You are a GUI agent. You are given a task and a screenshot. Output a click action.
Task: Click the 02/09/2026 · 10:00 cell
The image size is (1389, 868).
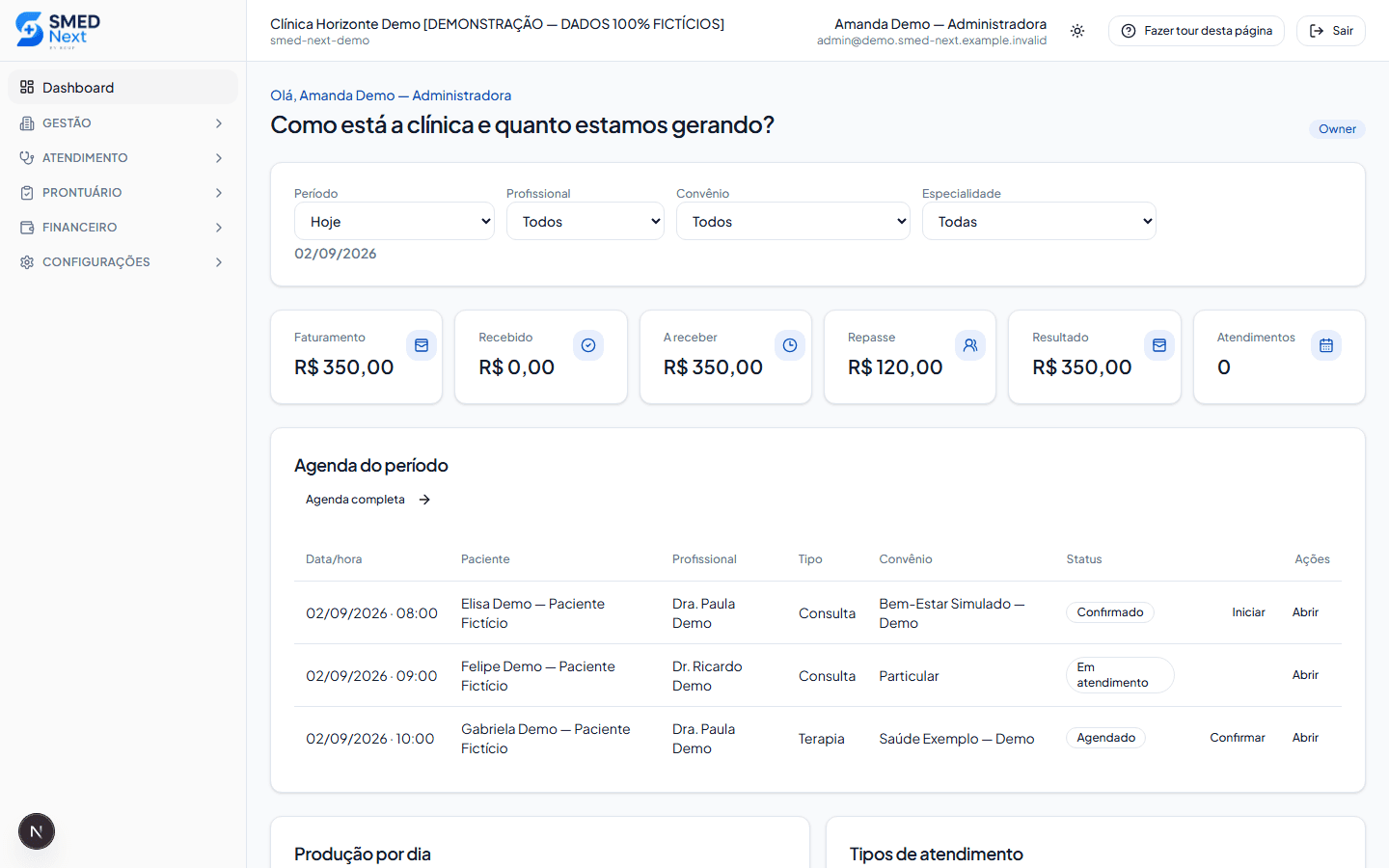click(x=370, y=739)
